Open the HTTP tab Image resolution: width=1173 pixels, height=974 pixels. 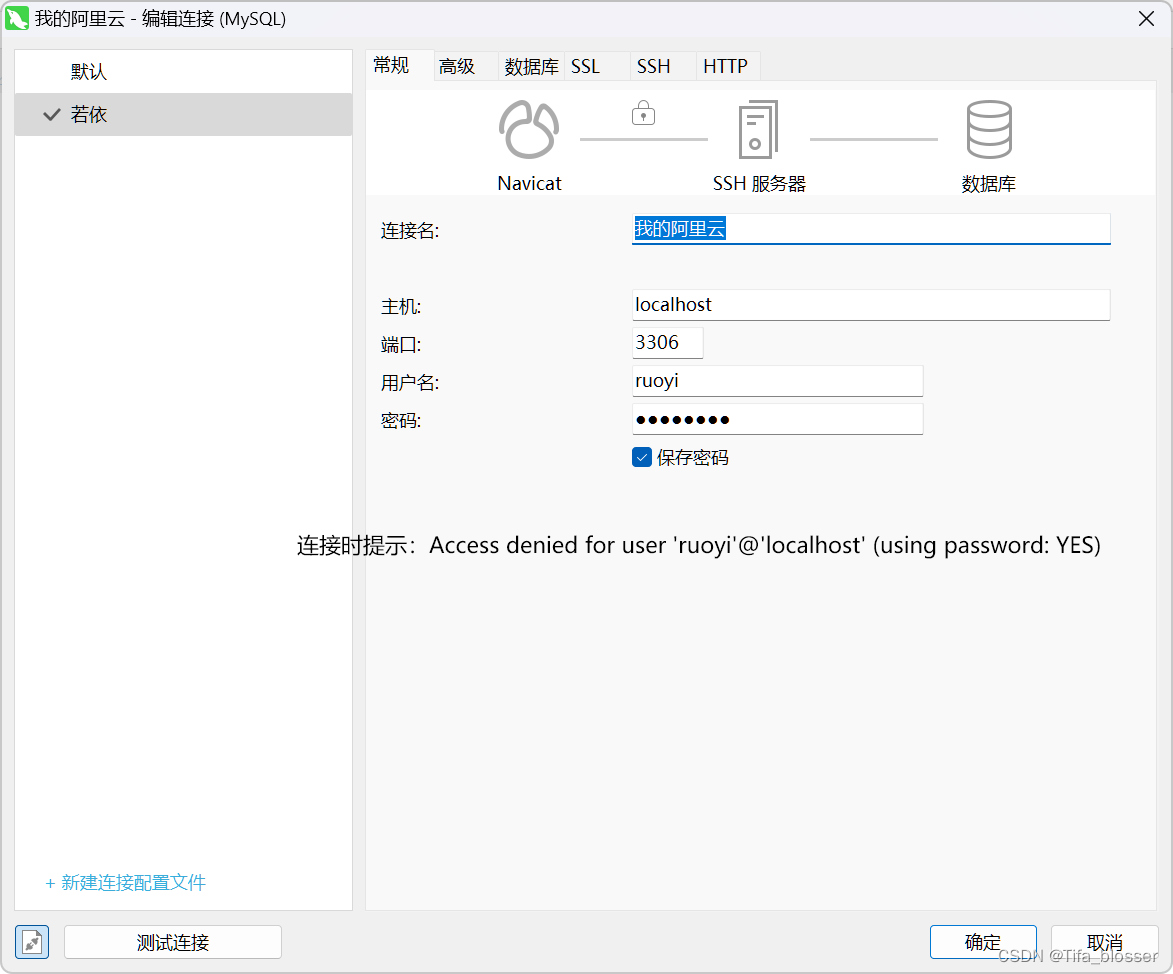coord(727,65)
